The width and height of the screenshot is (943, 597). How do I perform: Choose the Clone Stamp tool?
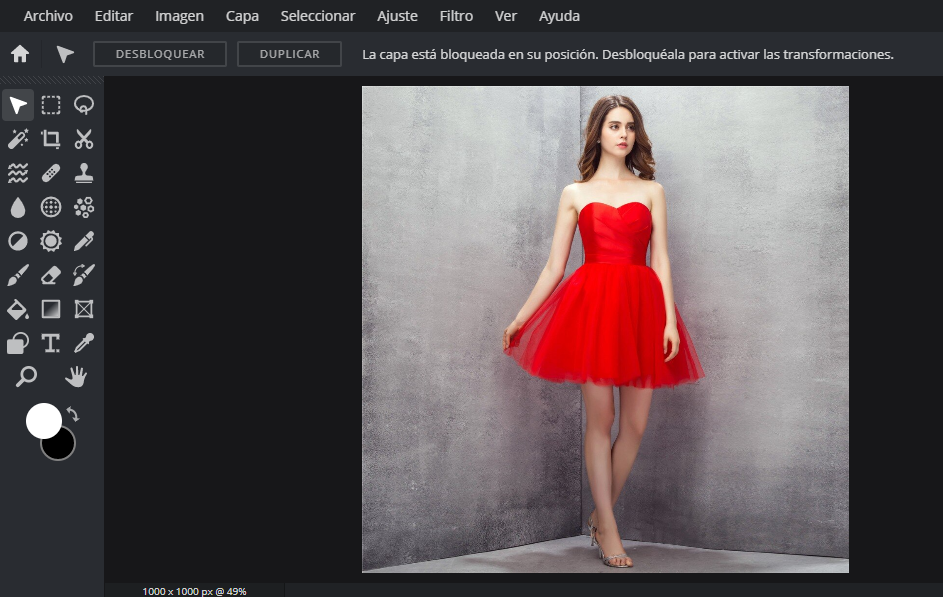tap(84, 173)
